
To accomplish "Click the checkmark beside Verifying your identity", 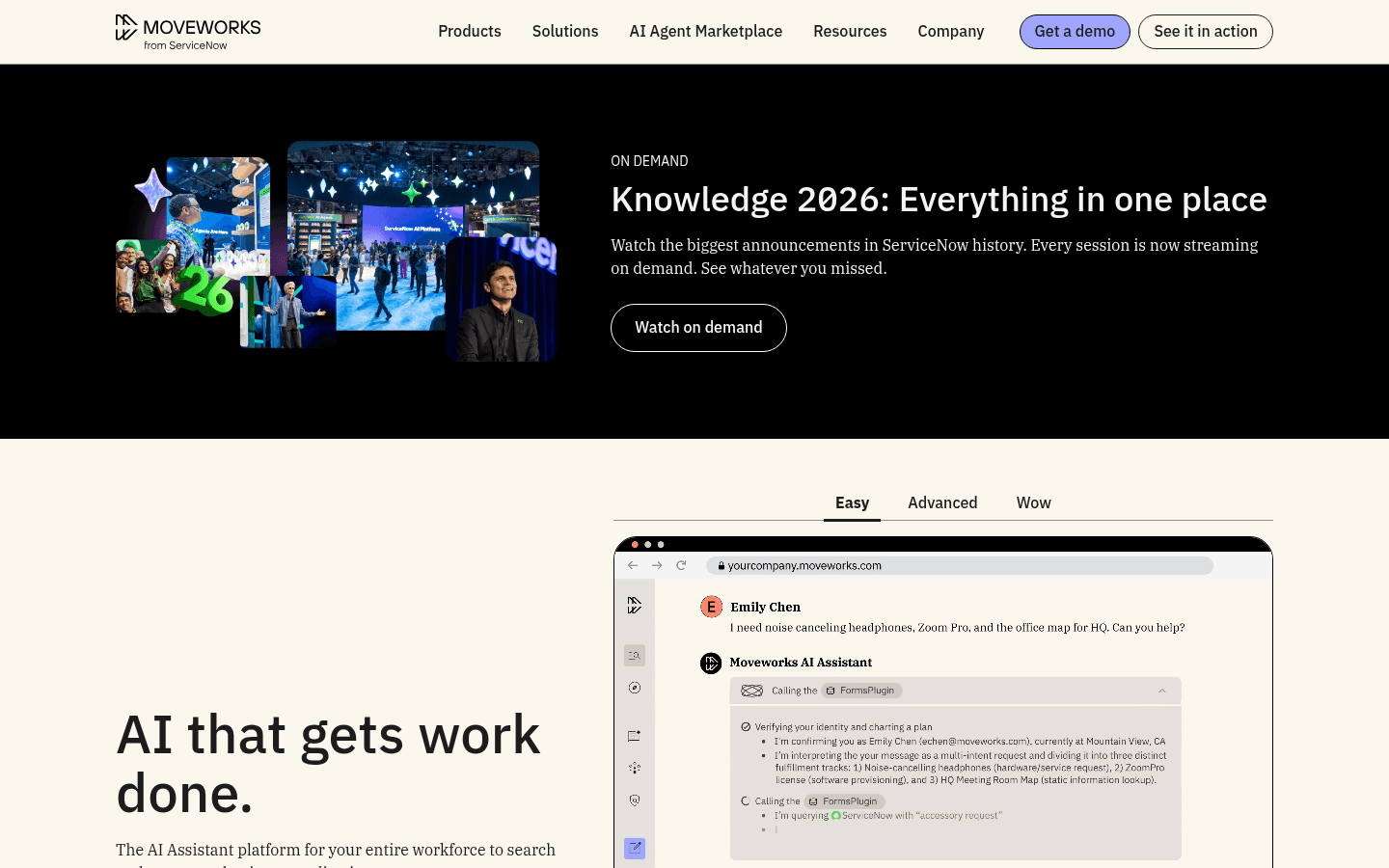I will 746,727.
